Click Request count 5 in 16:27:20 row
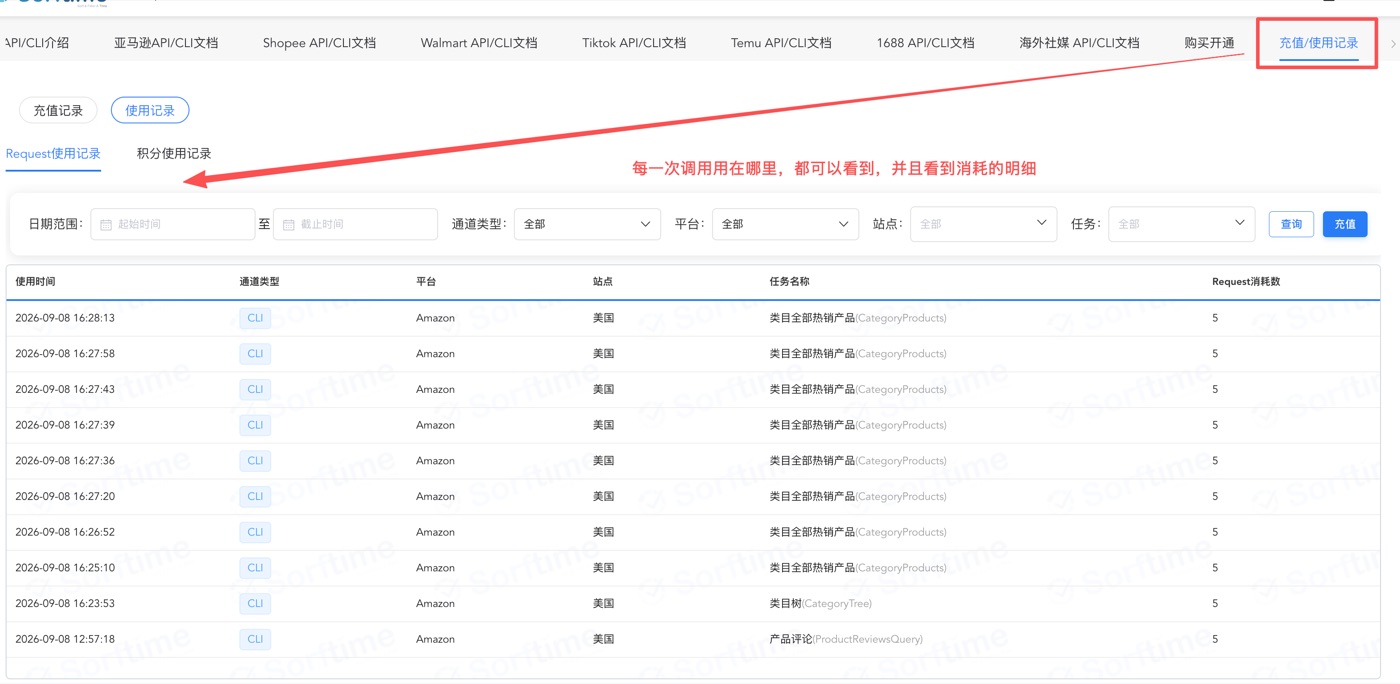Screen dimensions: 1400x684 1215,497
